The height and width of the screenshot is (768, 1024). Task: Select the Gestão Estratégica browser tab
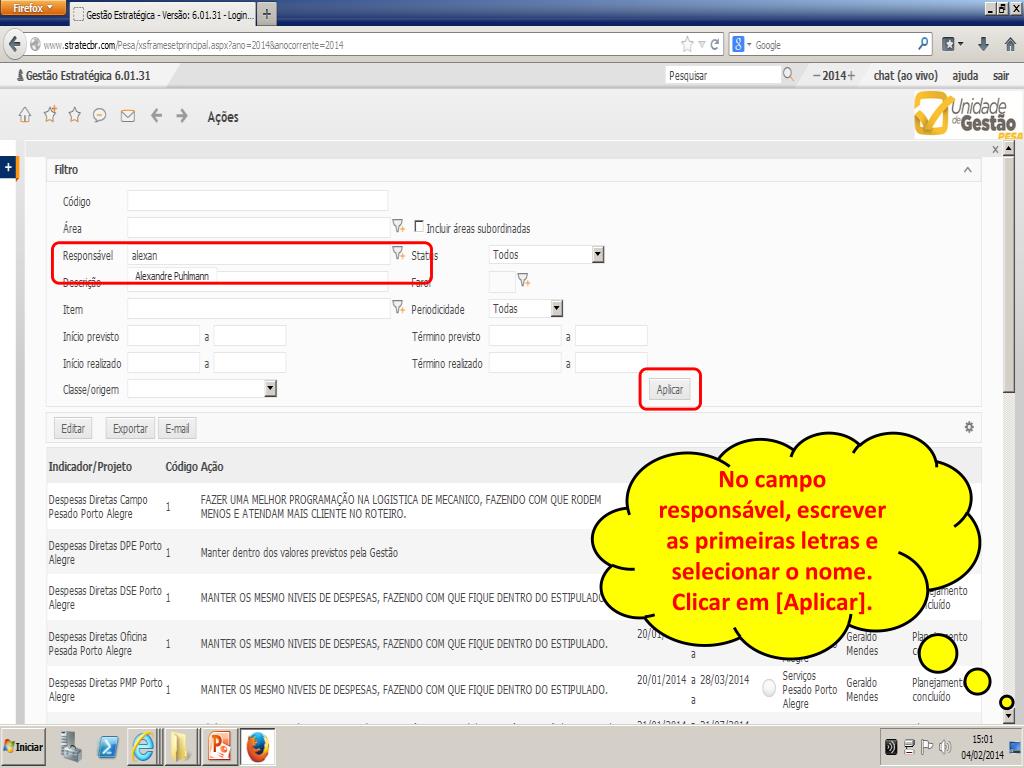pyautogui.click(x=162, y=14)
